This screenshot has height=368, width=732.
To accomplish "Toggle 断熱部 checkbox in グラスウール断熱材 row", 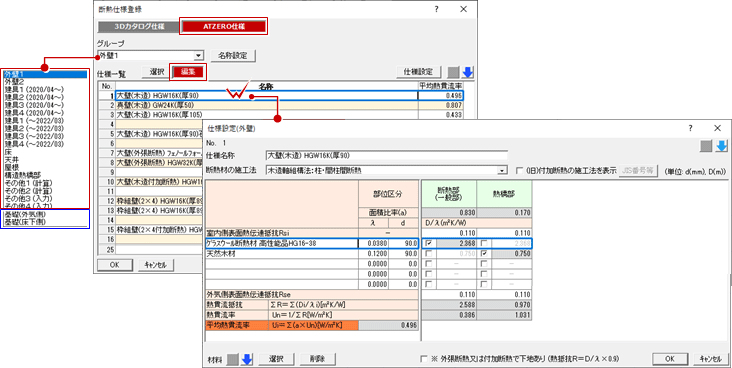I will coord(428,243).
